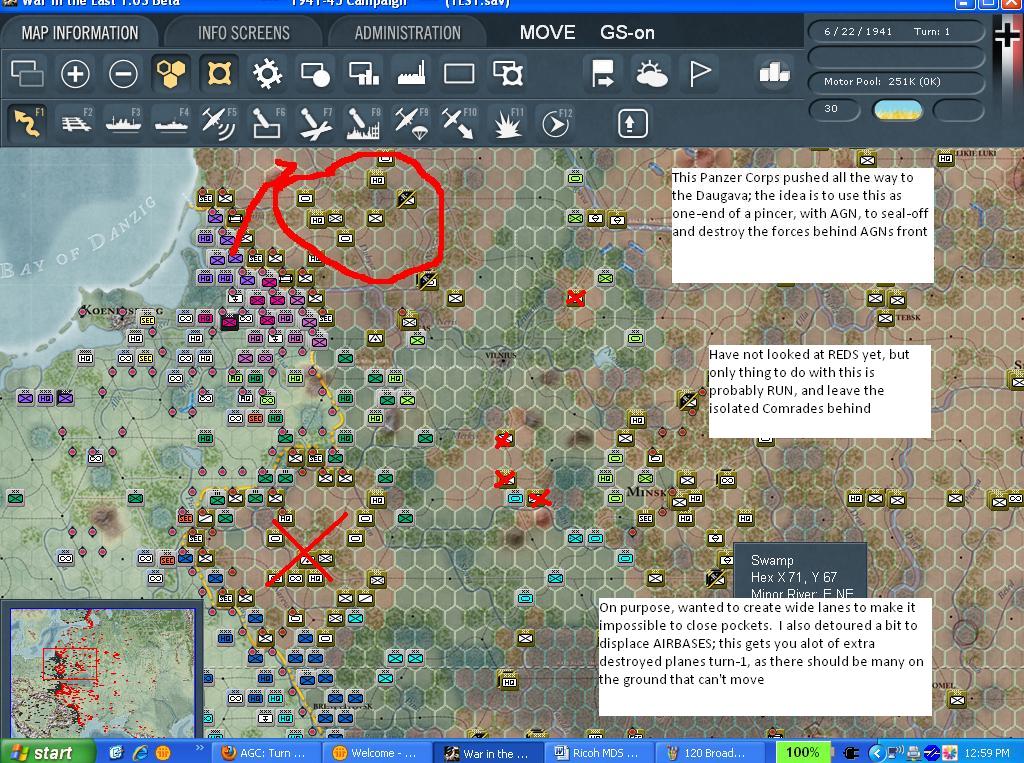The width and height of the screenshot is (1024, 763).
Task: Click the F12 arrow button
Action: coord(556,123)
